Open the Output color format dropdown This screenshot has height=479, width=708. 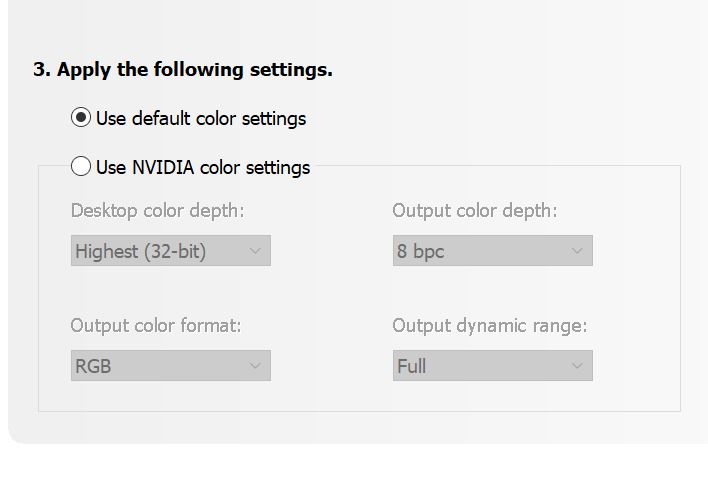[x=170, y=366]
